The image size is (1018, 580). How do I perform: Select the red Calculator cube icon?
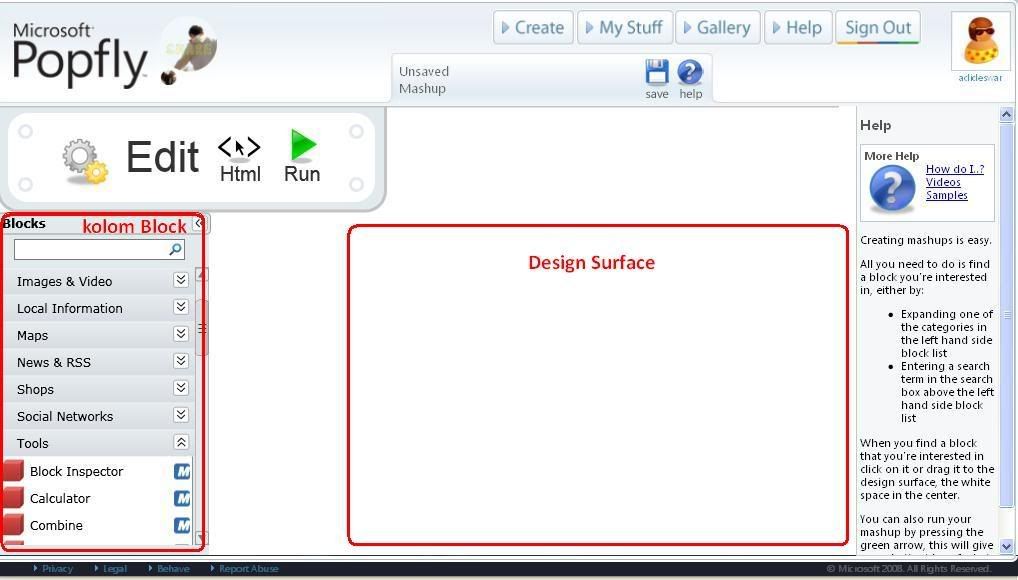point(14,498)
